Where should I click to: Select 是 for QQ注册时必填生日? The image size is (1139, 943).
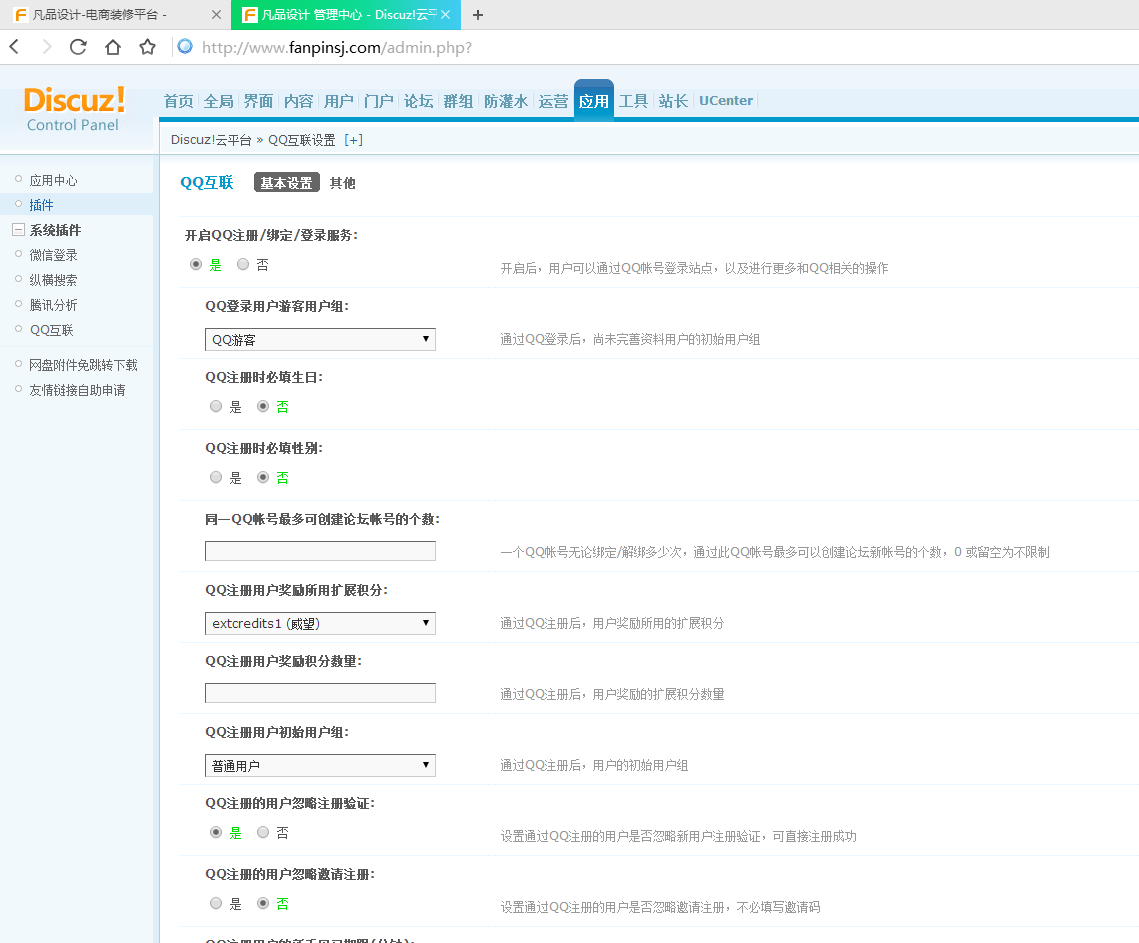tap(216, 407)
